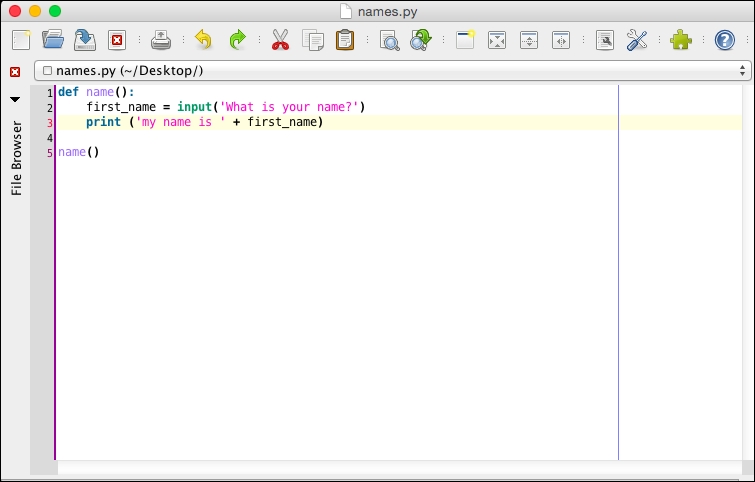Undo the last edit

coord(203,39)
